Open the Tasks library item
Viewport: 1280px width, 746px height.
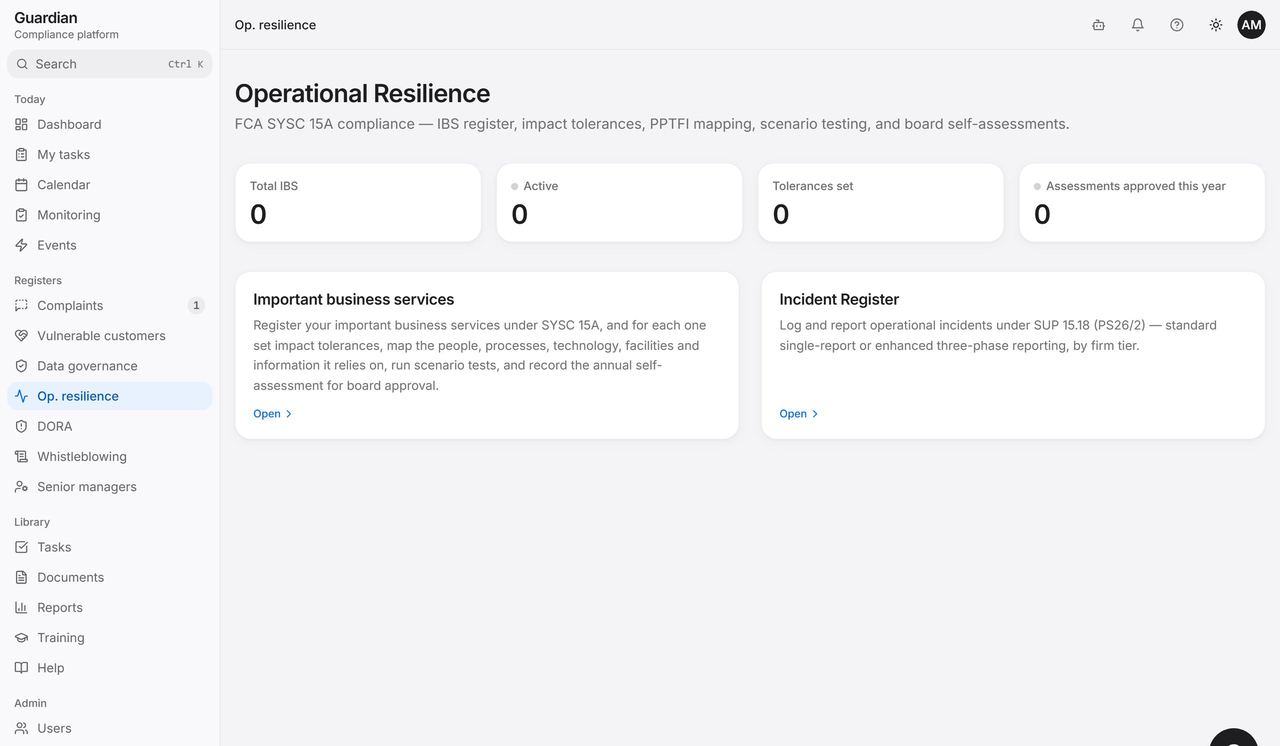[110, 547]
